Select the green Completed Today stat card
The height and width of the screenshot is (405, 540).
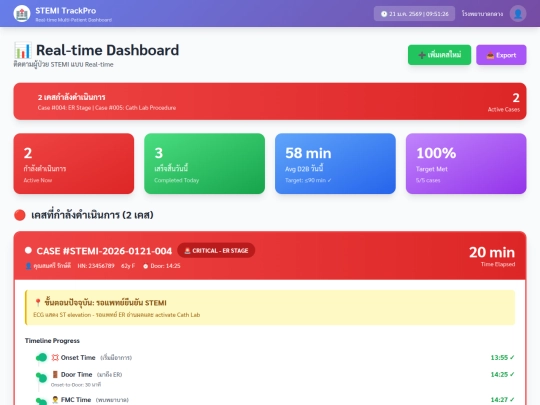(x=205, y=164)
